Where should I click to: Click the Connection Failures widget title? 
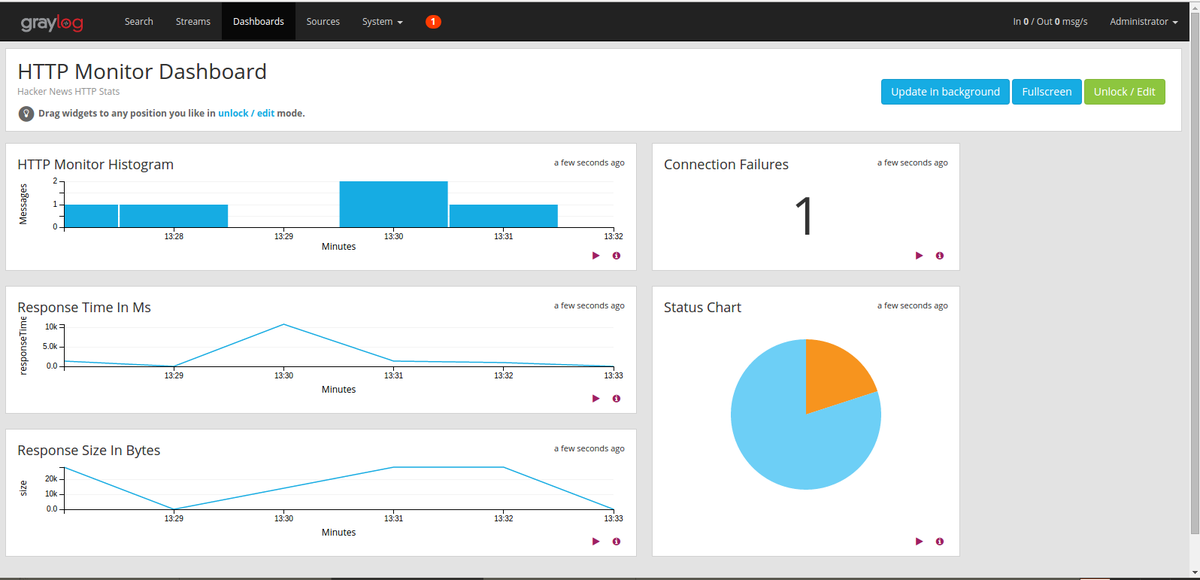(726, 164)
